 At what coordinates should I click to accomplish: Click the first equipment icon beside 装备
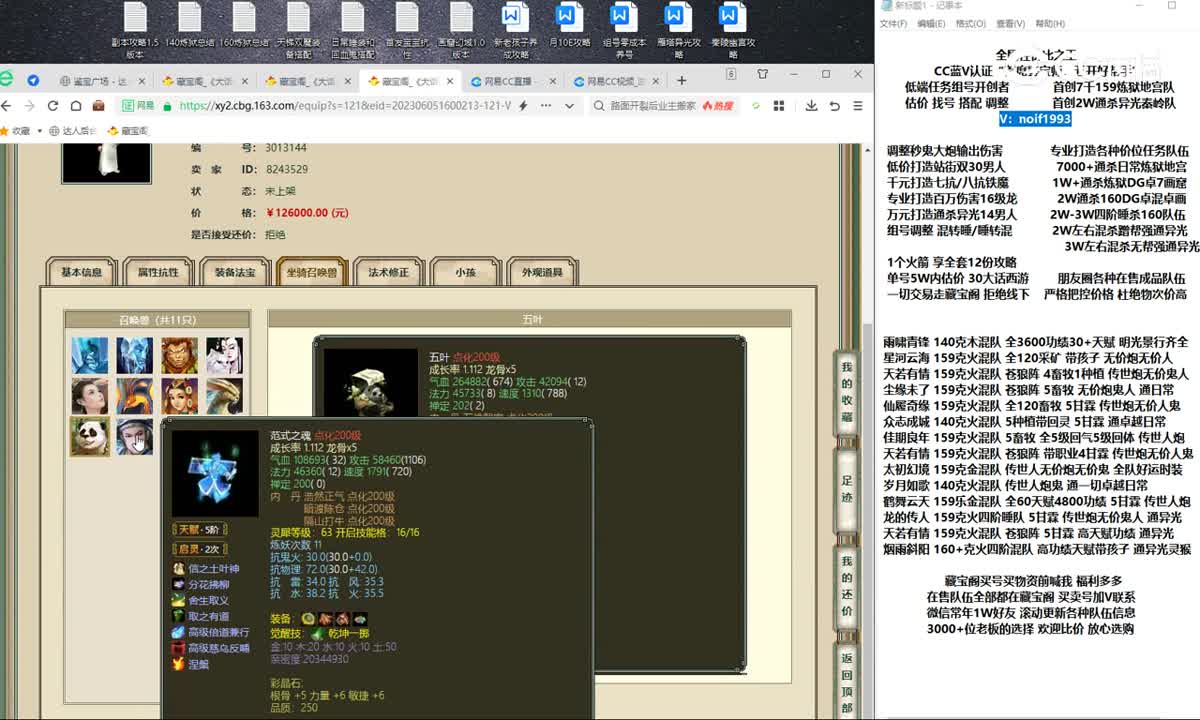(x=309, y=619)
